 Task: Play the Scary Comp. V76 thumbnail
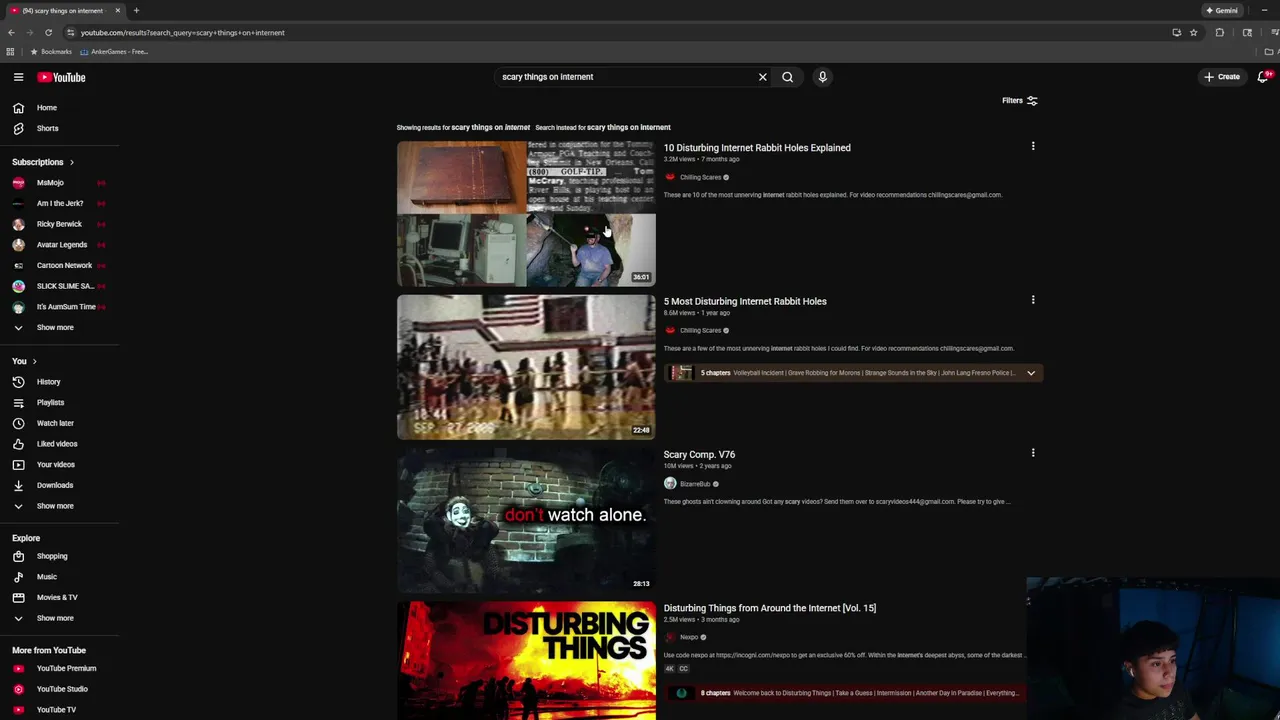pyautogui.click(x=526, y=520)
